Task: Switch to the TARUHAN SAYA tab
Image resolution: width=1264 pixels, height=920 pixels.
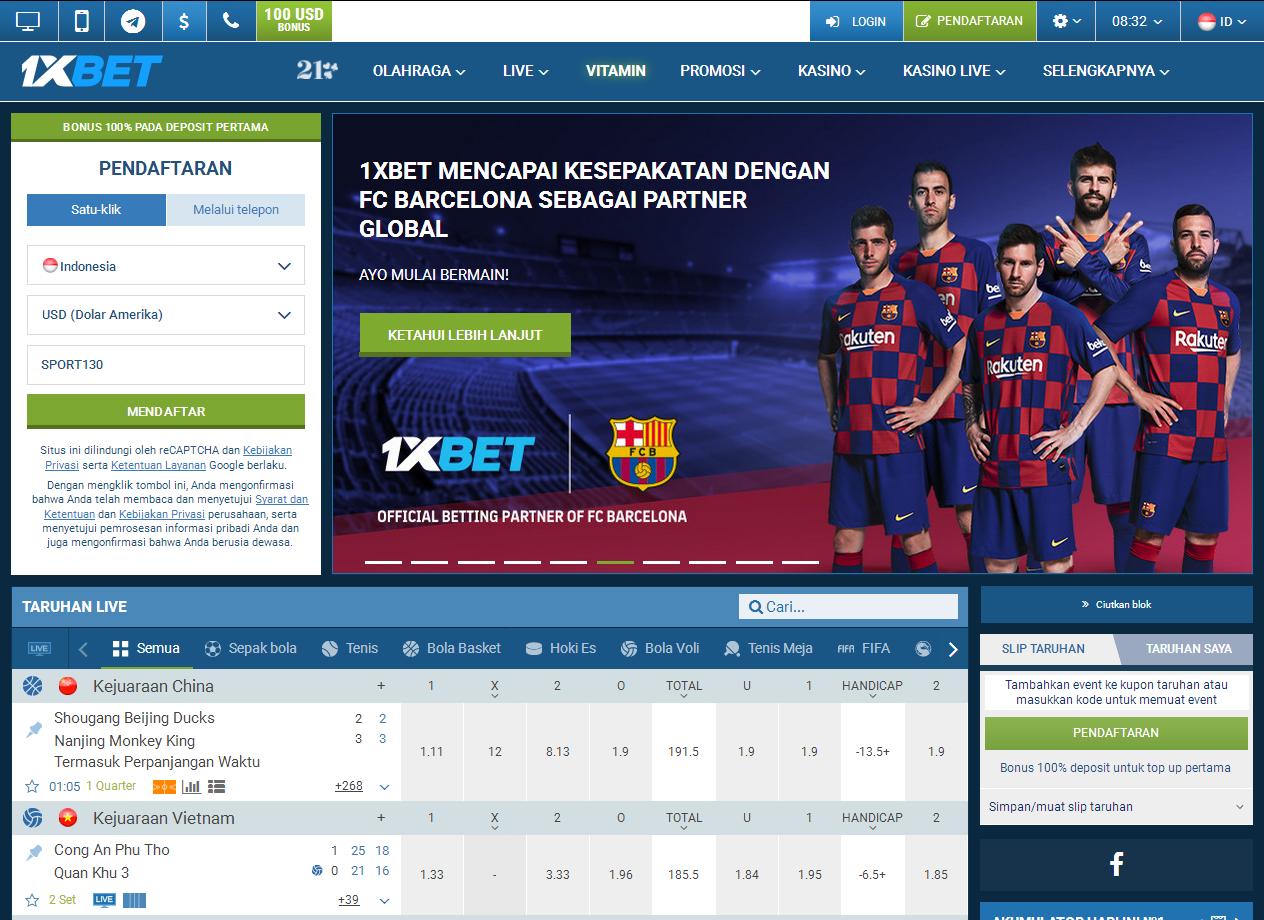Action: pos(1188,649)
